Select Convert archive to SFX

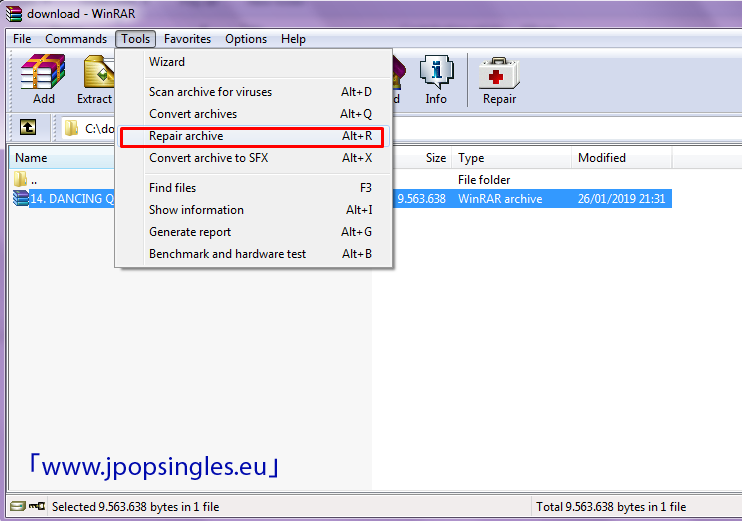pyautogui.click(x=254, y=158)
